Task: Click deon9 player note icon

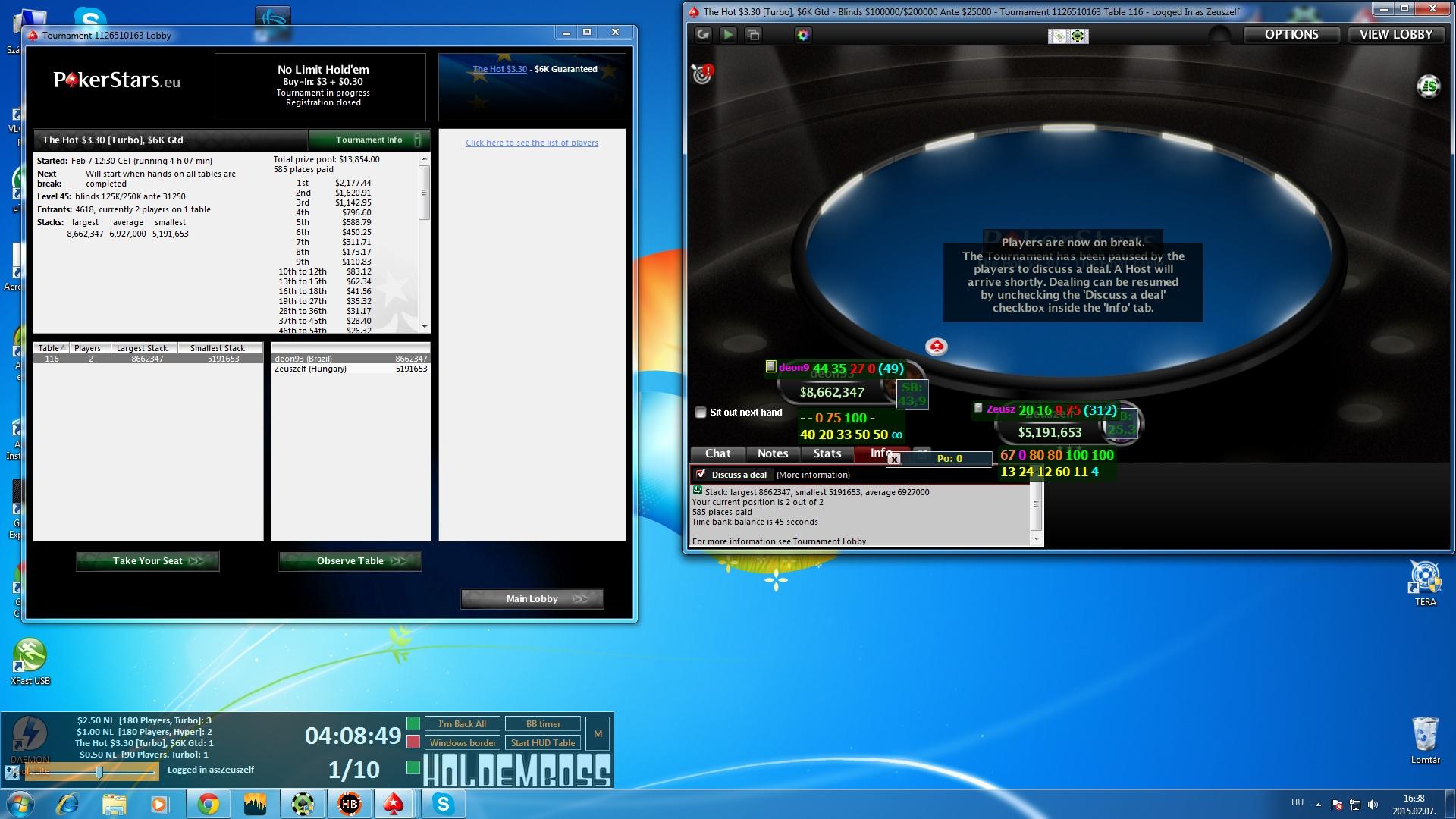Action: (x=770, y=367)
